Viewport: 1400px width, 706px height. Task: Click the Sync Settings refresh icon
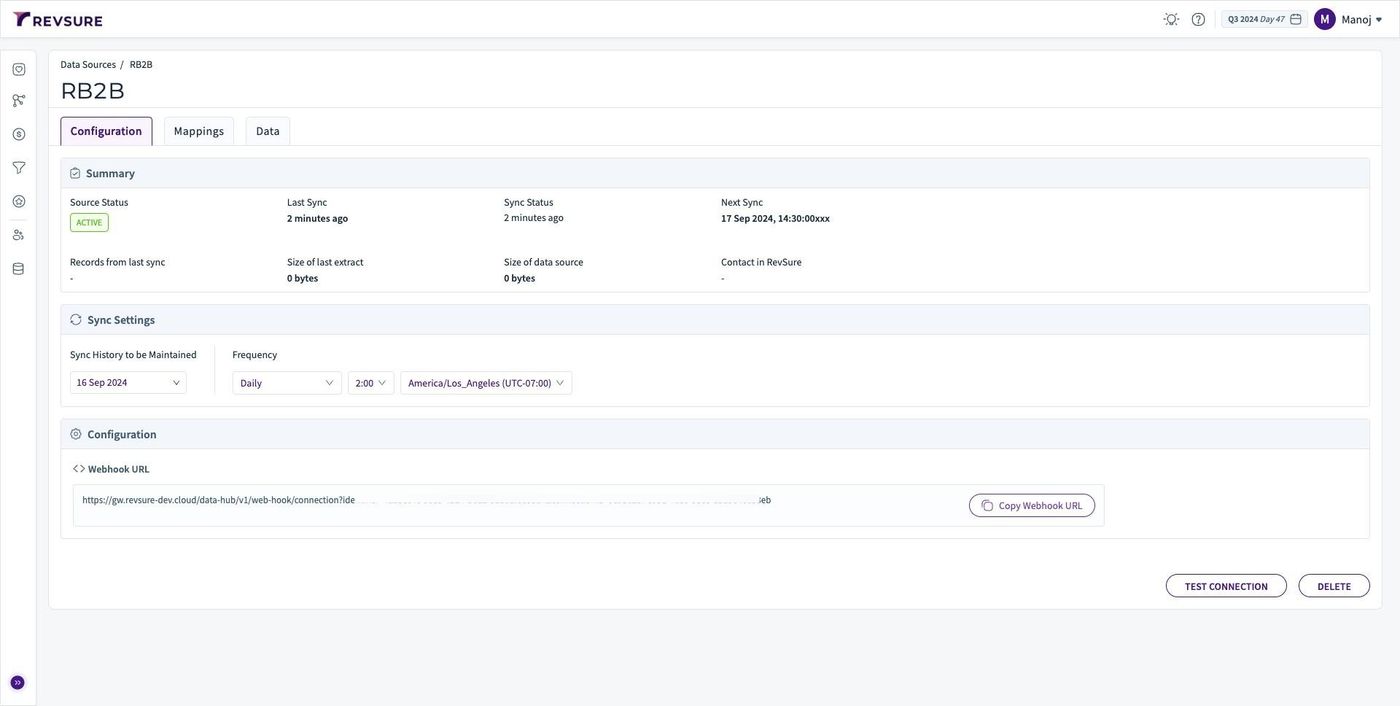click(x=76, y=320)
